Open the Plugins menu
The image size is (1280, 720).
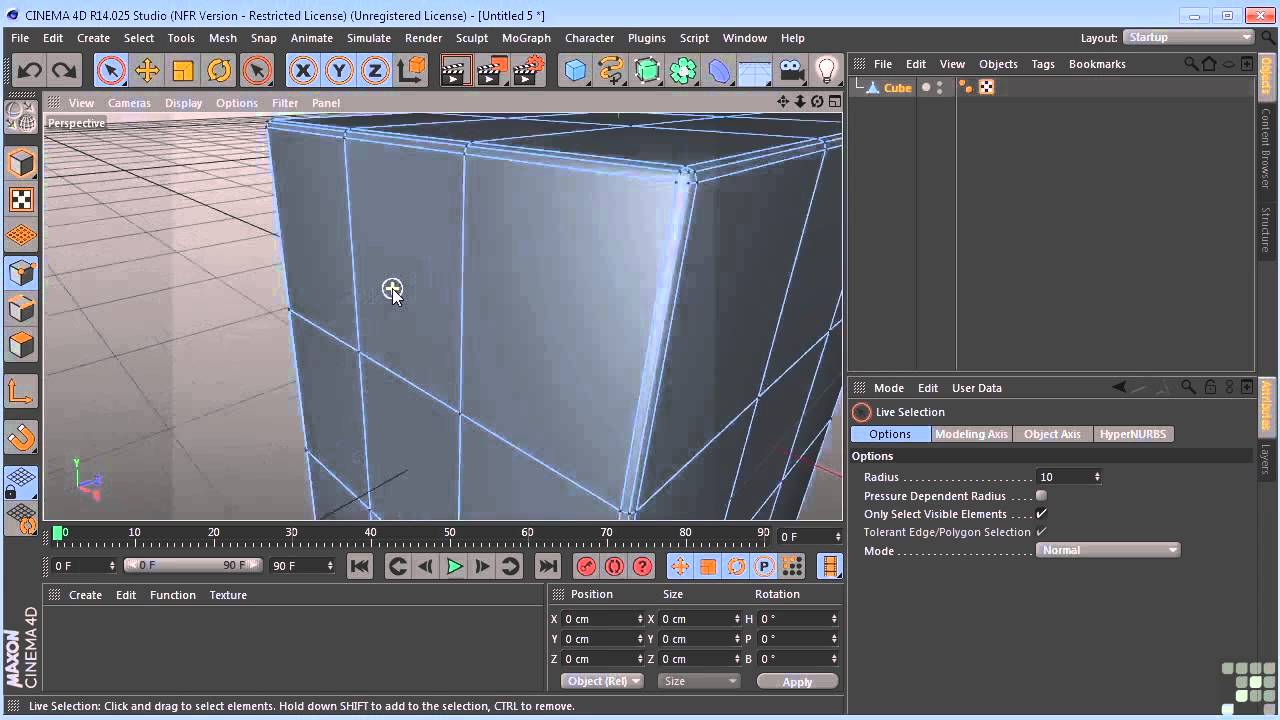[x=647, y=38]
